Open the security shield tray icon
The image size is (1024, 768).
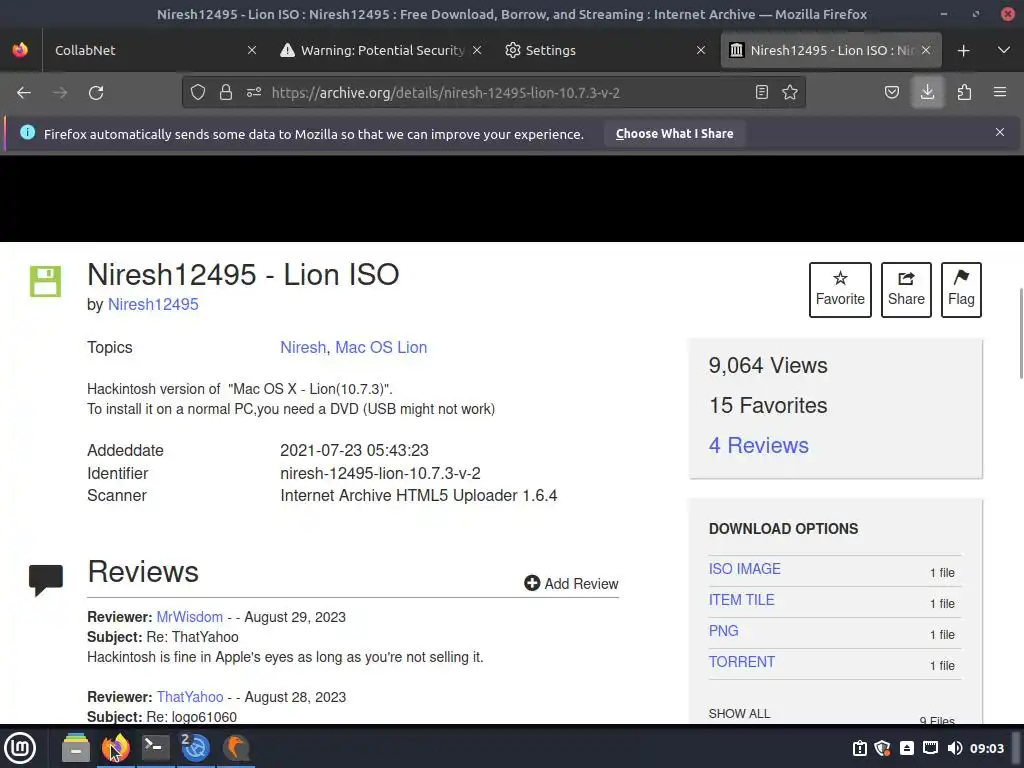pyautogui.click(x=882, y=748)
